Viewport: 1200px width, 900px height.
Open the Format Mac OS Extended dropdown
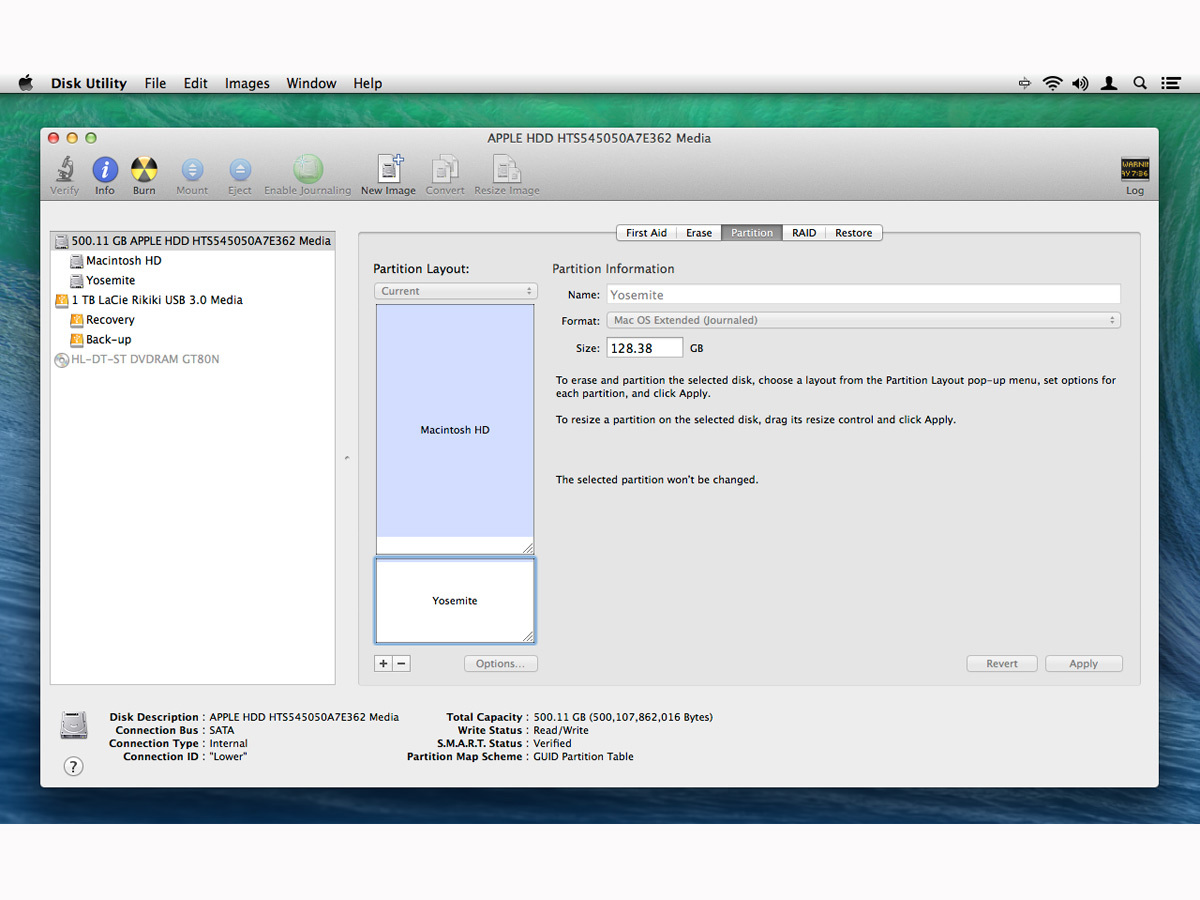coord(864,320)
